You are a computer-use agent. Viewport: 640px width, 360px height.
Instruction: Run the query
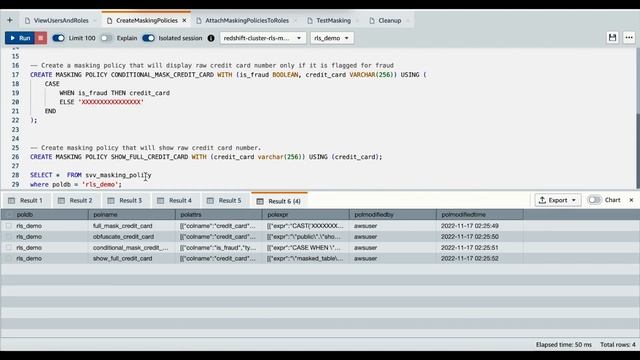20,38
